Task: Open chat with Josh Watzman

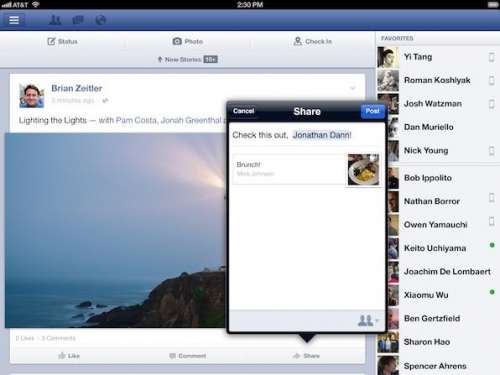Action: pyautogui.click(x=438, y=104)
